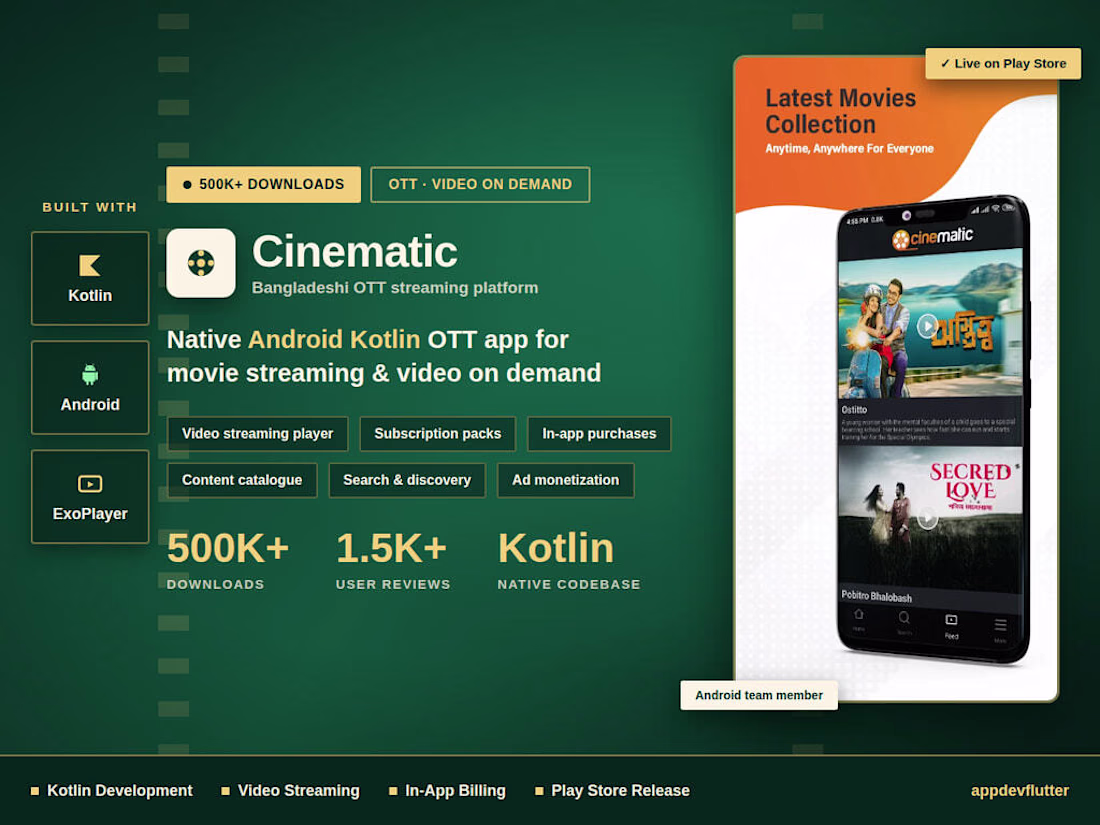Click the Play Store Release footer item
The height and width of the screenshot is (825, 1100).
click(612, 791)
